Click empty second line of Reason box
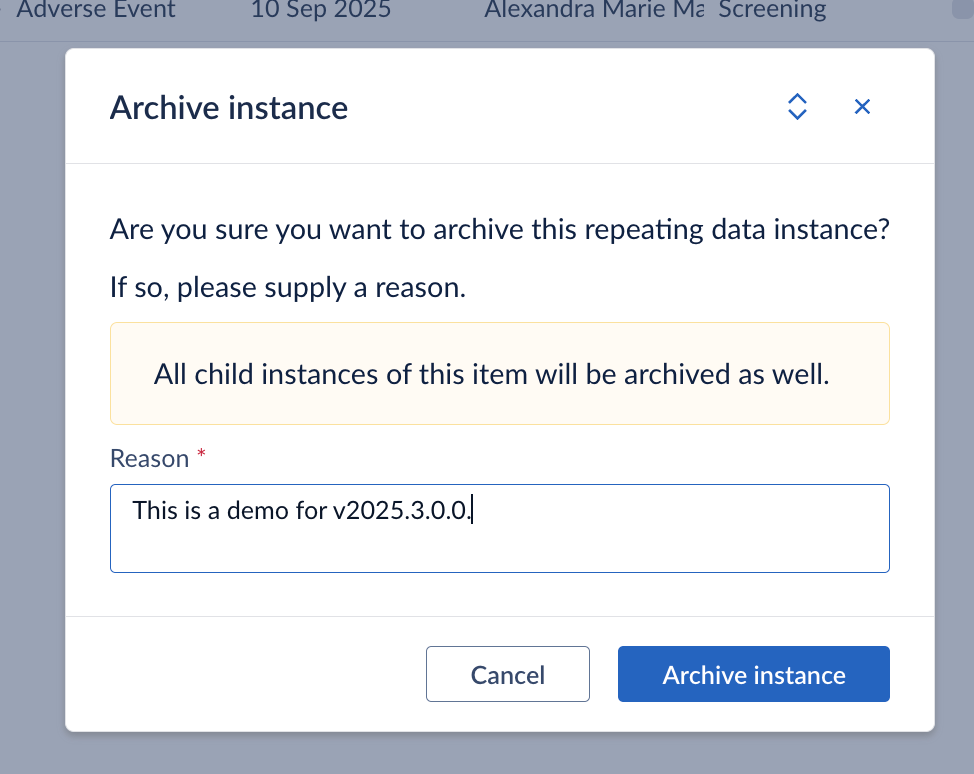Viewport: 974px width, 774px height. tap(498, 549)
